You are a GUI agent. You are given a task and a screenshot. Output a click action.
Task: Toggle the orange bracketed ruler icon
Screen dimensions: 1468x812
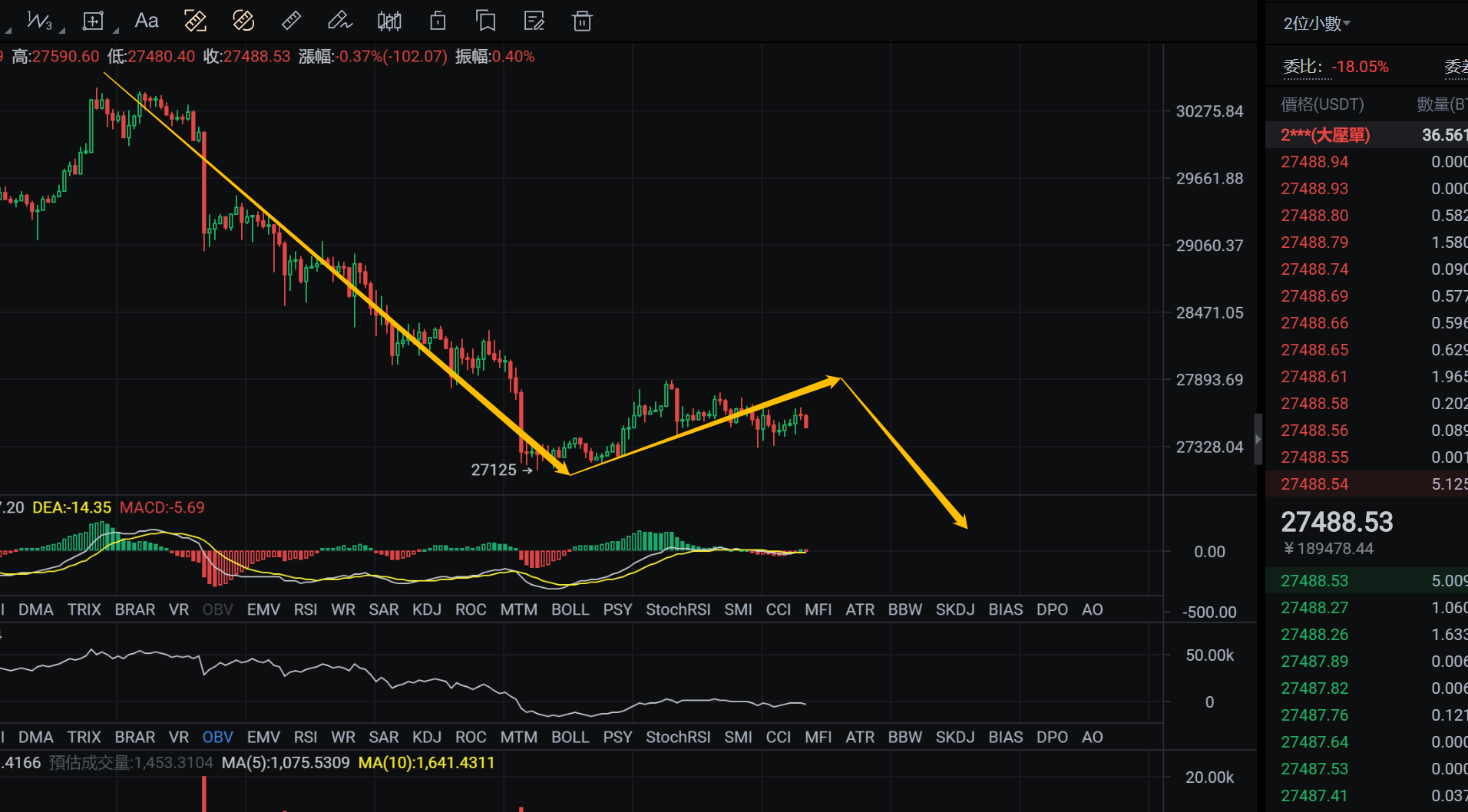(x=195, y=21)
